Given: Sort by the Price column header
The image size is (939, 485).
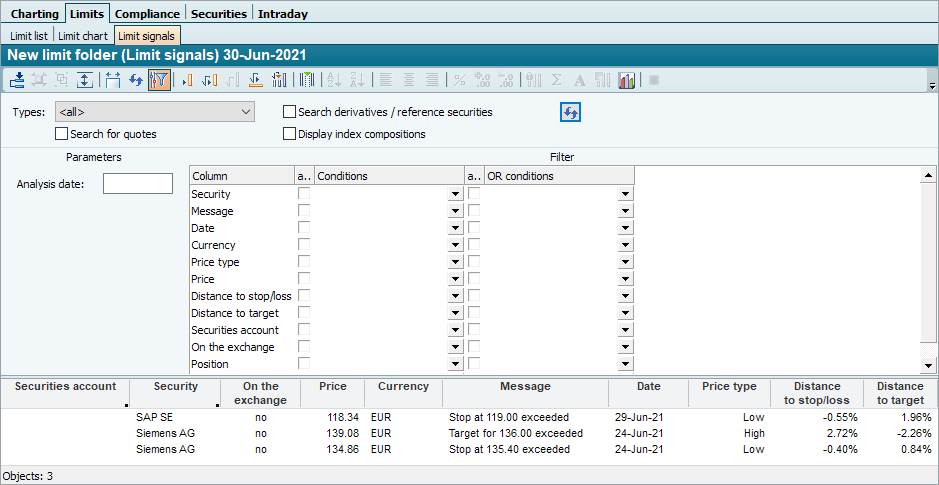Looking at the screenshot, I should (x=332, y=386).
